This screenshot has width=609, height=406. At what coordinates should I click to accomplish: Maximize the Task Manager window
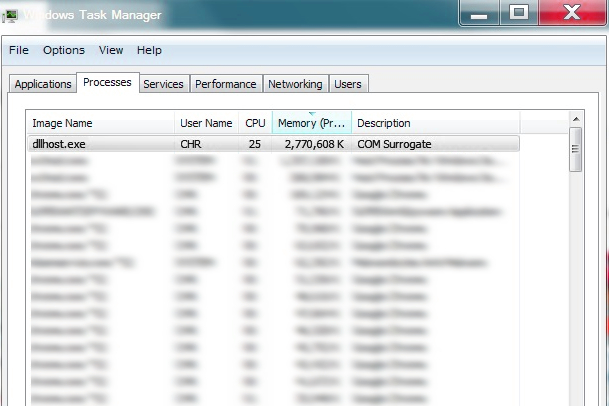pos(519,13)
